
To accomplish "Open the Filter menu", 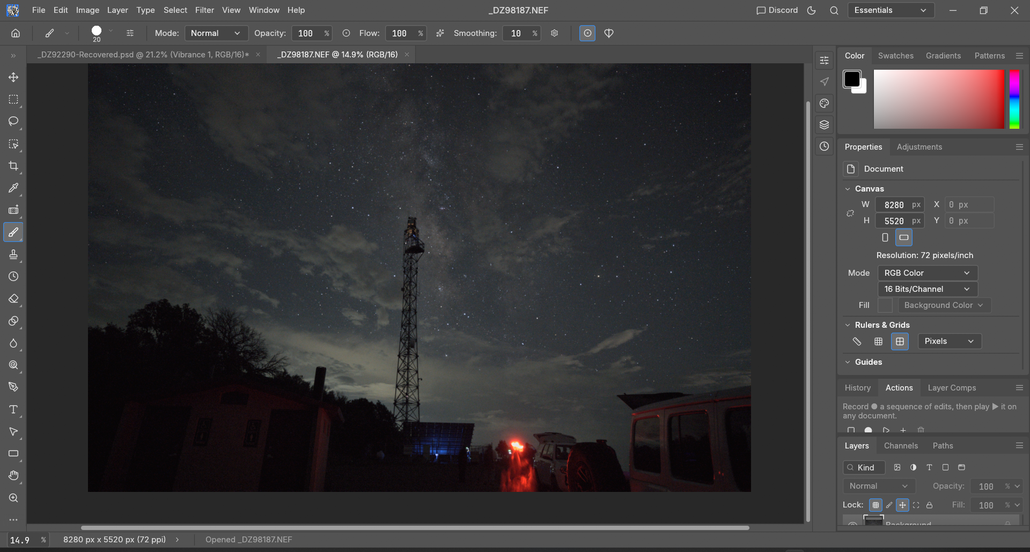I will pyautogui.click(x=204, y=11).
